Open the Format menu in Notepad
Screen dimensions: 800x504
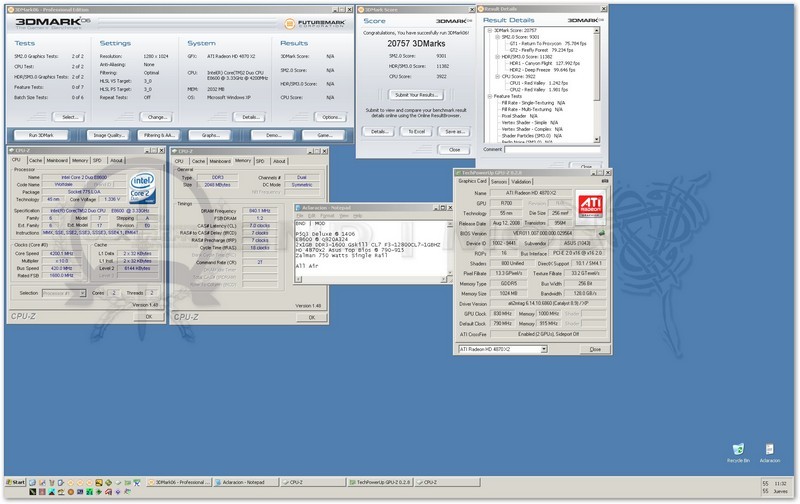tap(327, 216)
